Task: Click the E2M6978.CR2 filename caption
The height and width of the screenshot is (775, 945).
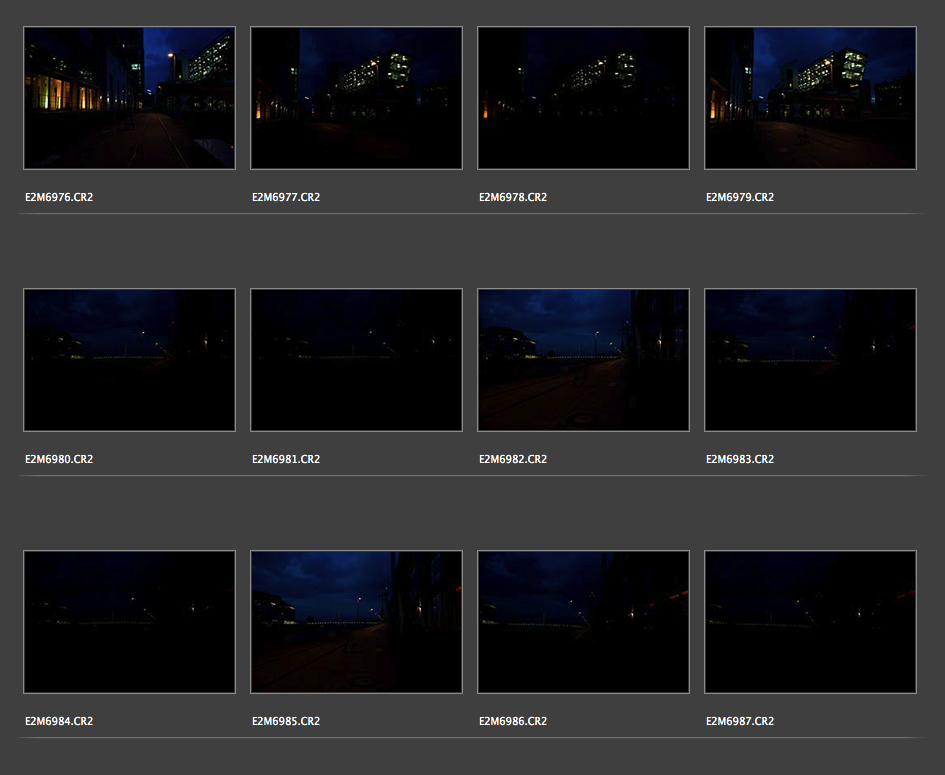Action: pyautogui.click(x=513, y=198)
